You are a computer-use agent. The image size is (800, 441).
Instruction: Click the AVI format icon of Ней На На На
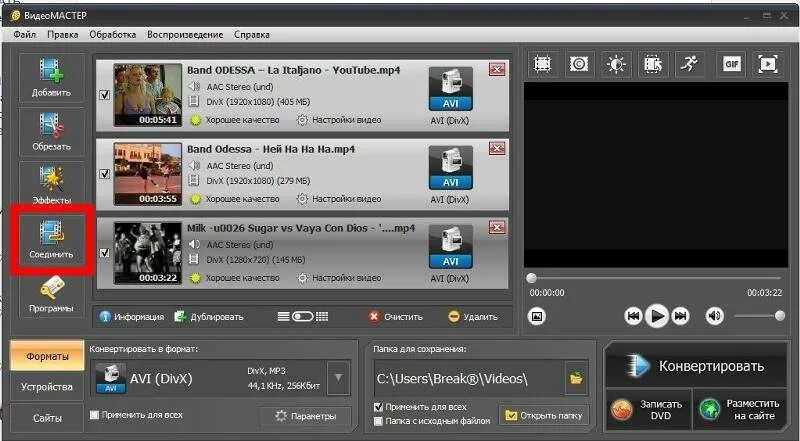click(x=451, y=168)
